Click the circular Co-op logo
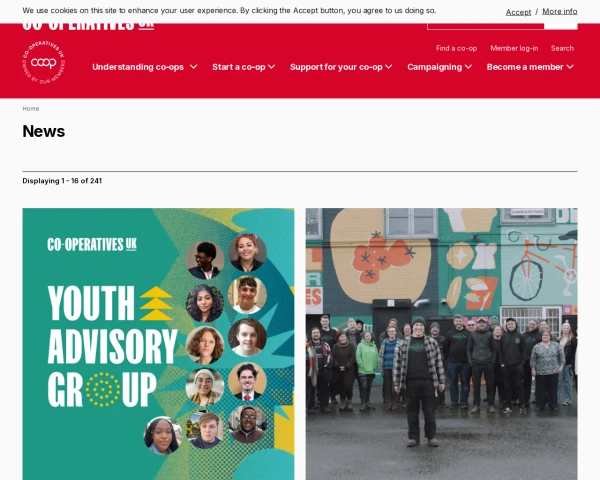This screenshot has height=480, width=600. (44, 62)
